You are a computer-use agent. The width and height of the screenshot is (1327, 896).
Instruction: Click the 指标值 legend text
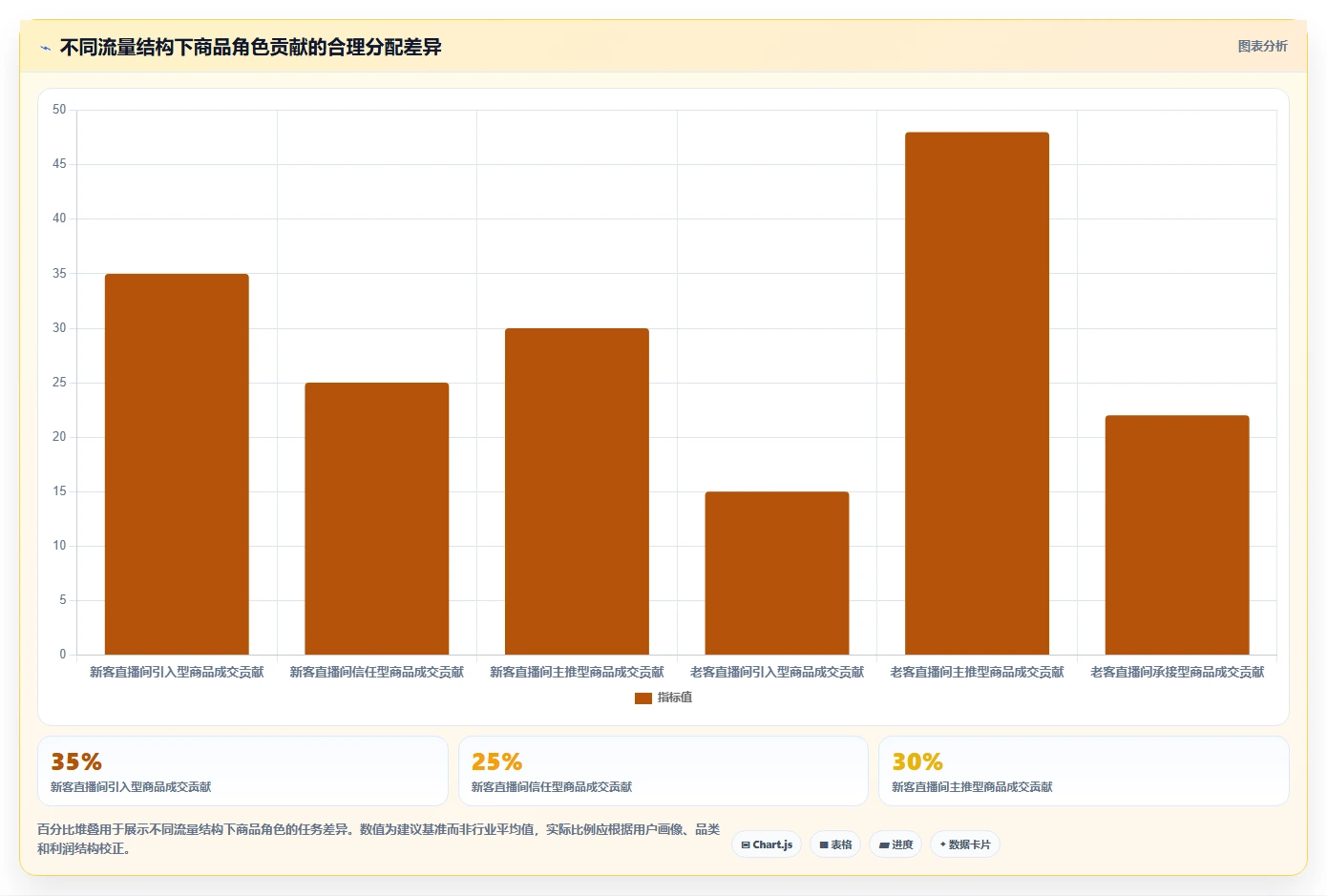(675, 698)
